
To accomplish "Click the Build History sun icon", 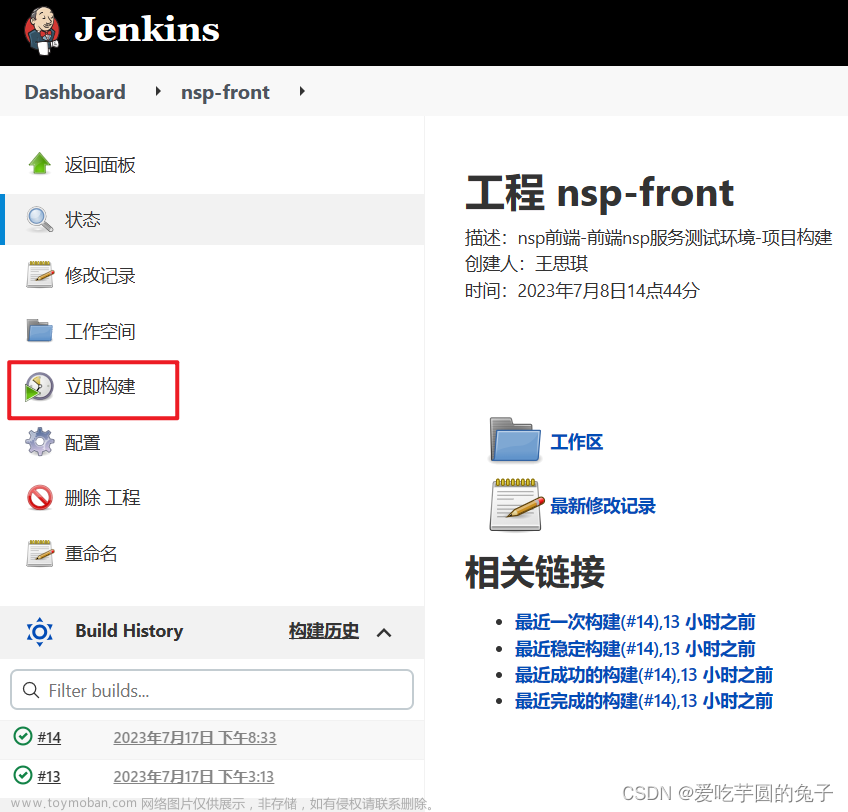I will 39,631.
